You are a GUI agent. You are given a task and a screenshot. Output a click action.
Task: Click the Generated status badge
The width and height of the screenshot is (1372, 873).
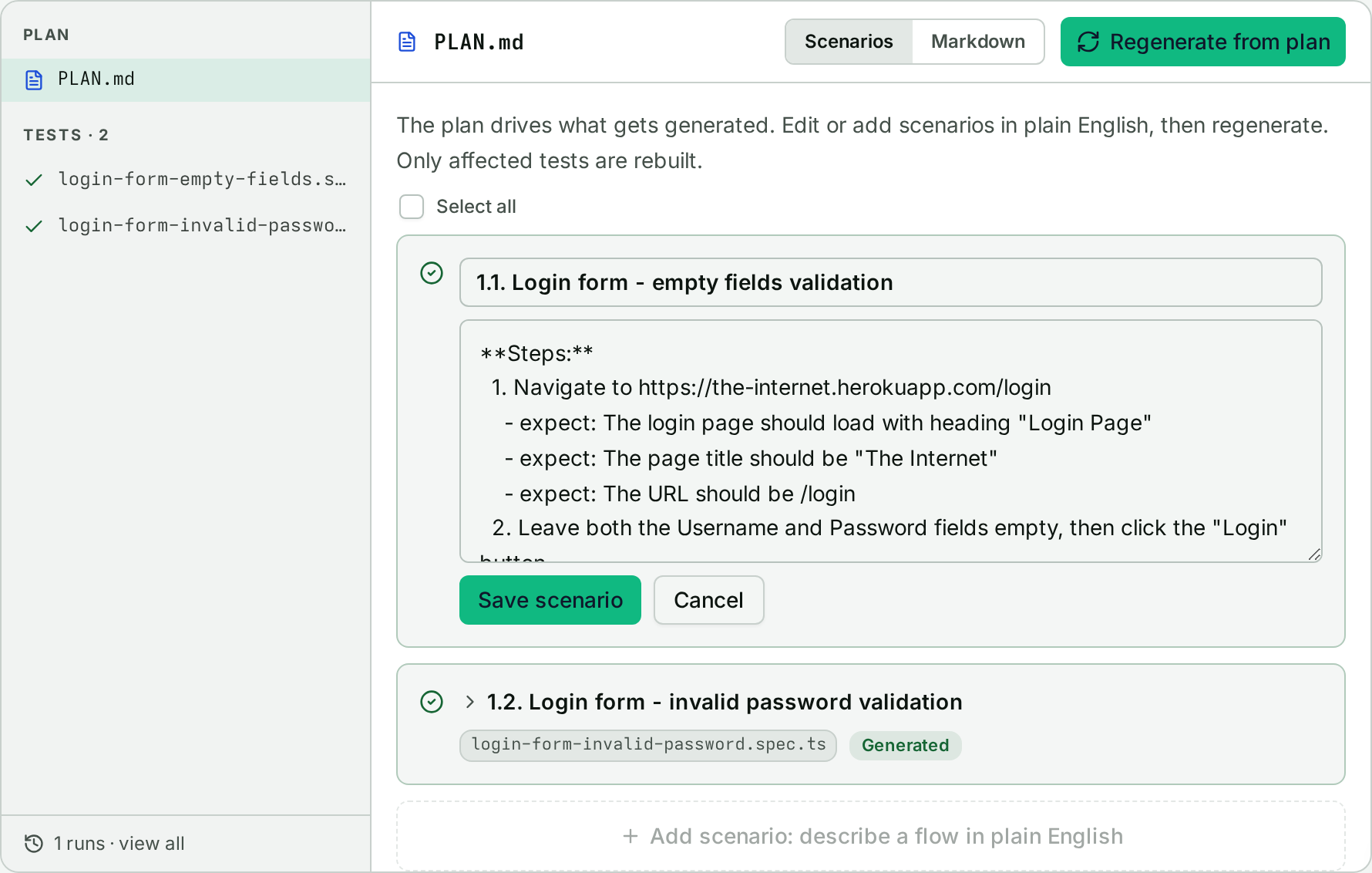coord(905,745)
